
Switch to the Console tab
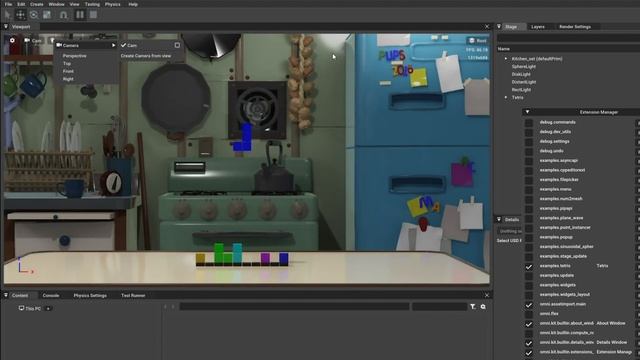click(x=51, y=296)
